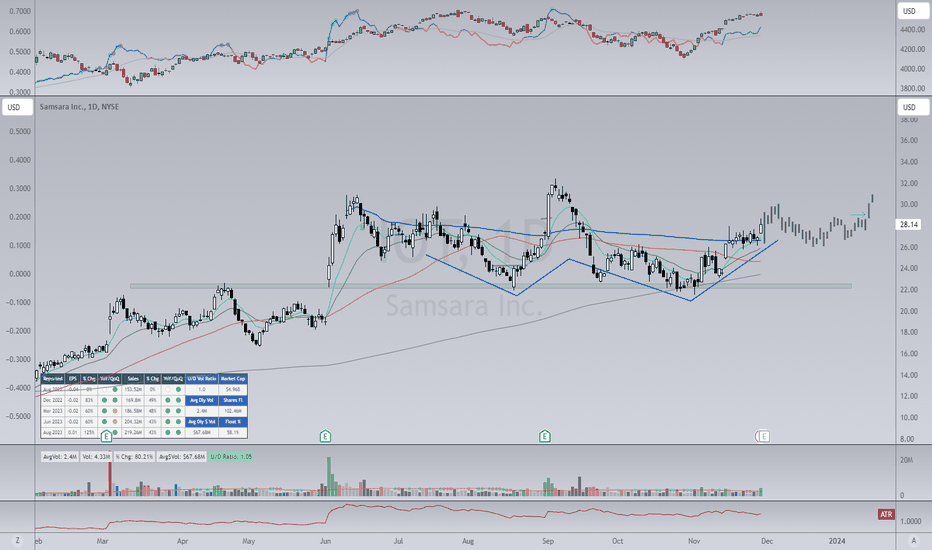Click the Sales column header
The image size is (932, 550).
click(x=133, y=379)
